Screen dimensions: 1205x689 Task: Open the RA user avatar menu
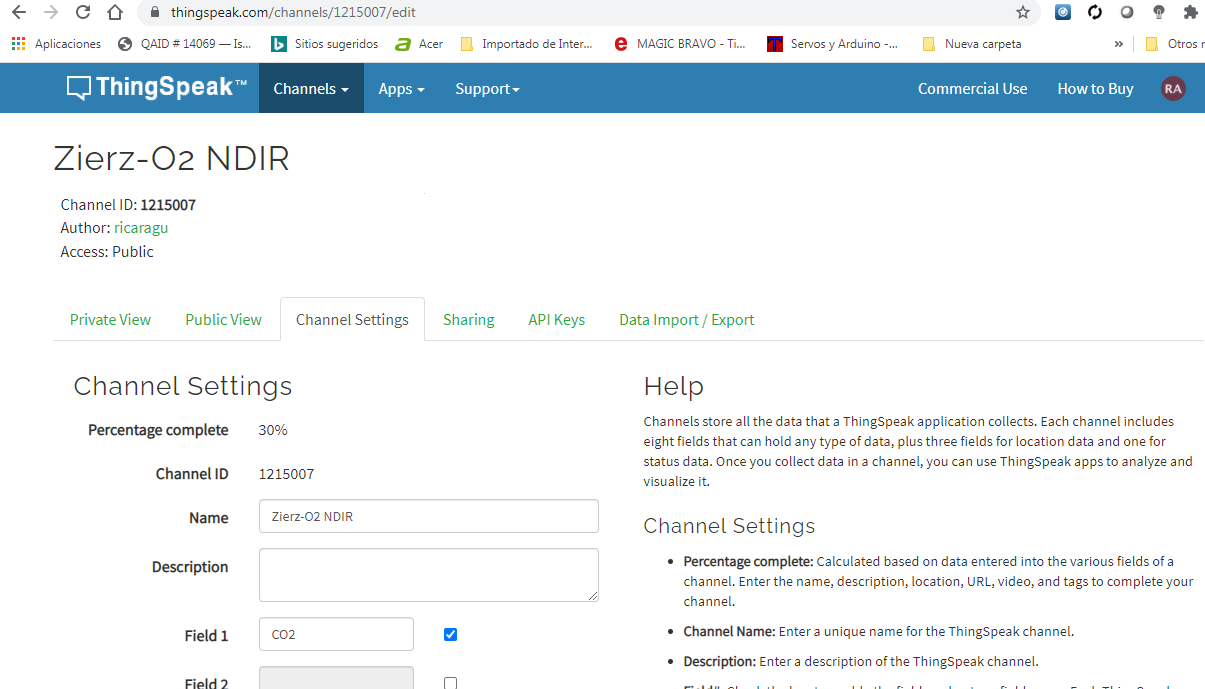[1173, 88]
